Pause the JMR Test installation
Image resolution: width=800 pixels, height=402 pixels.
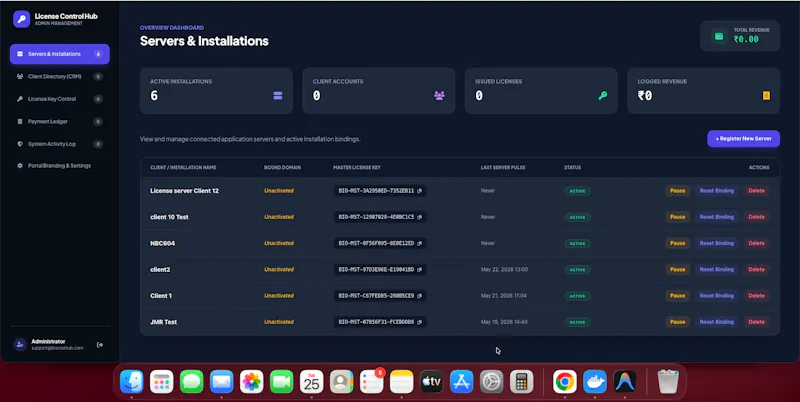coord(678,322)
